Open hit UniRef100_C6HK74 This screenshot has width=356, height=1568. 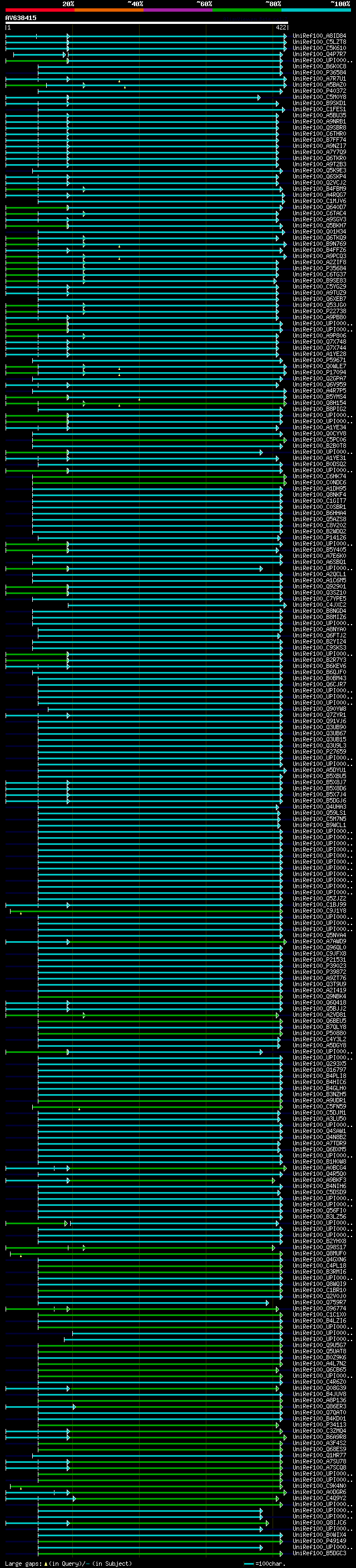click(319, 477)
